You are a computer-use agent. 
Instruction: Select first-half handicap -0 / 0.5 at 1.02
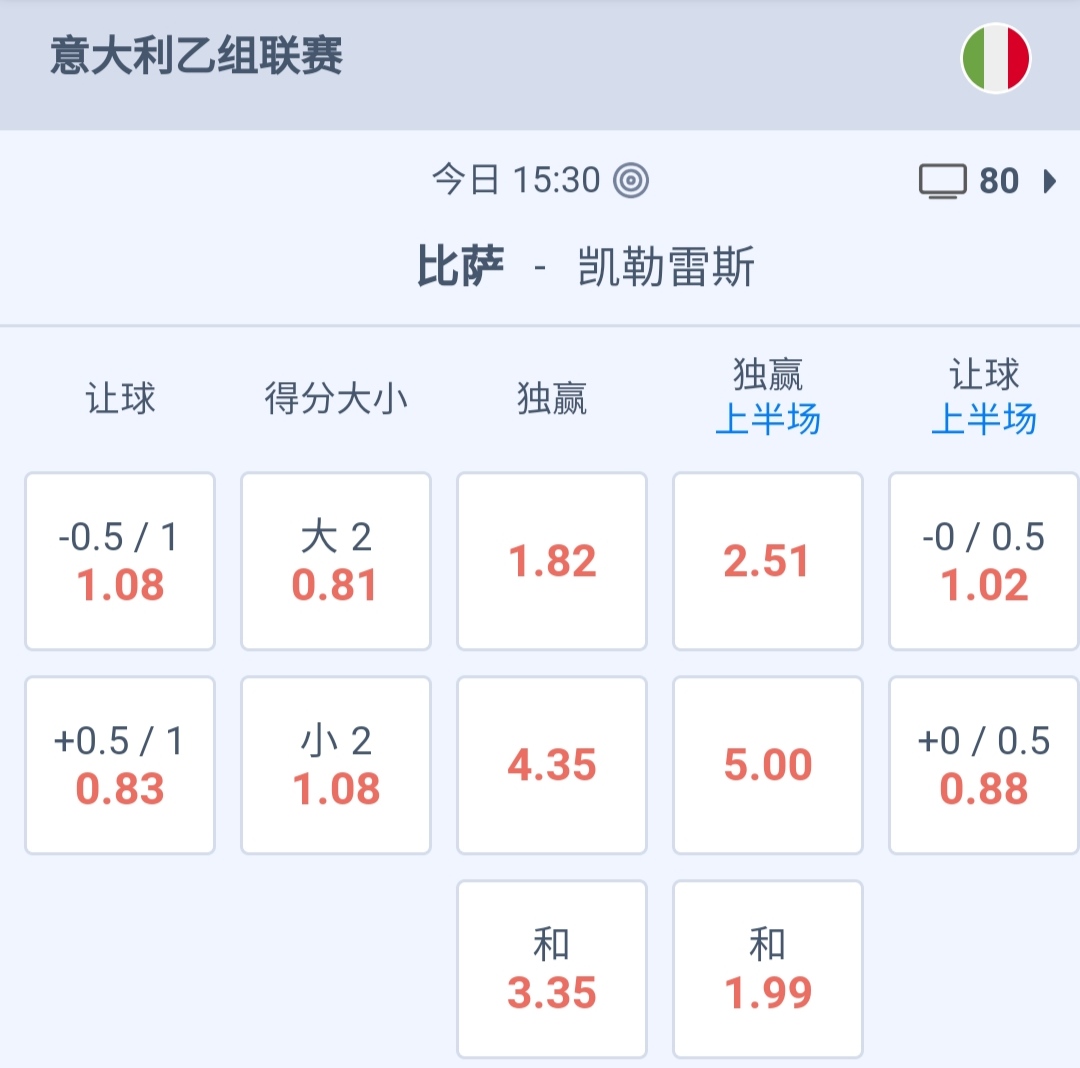click(984, 561)
